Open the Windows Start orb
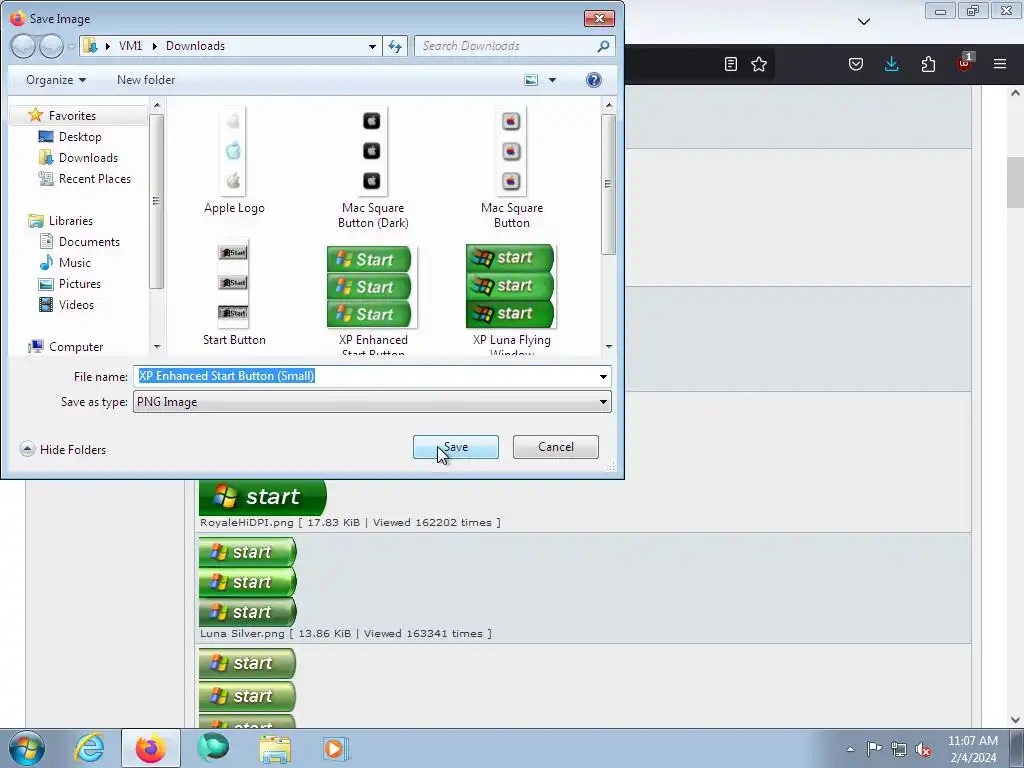 coord(27,748)
